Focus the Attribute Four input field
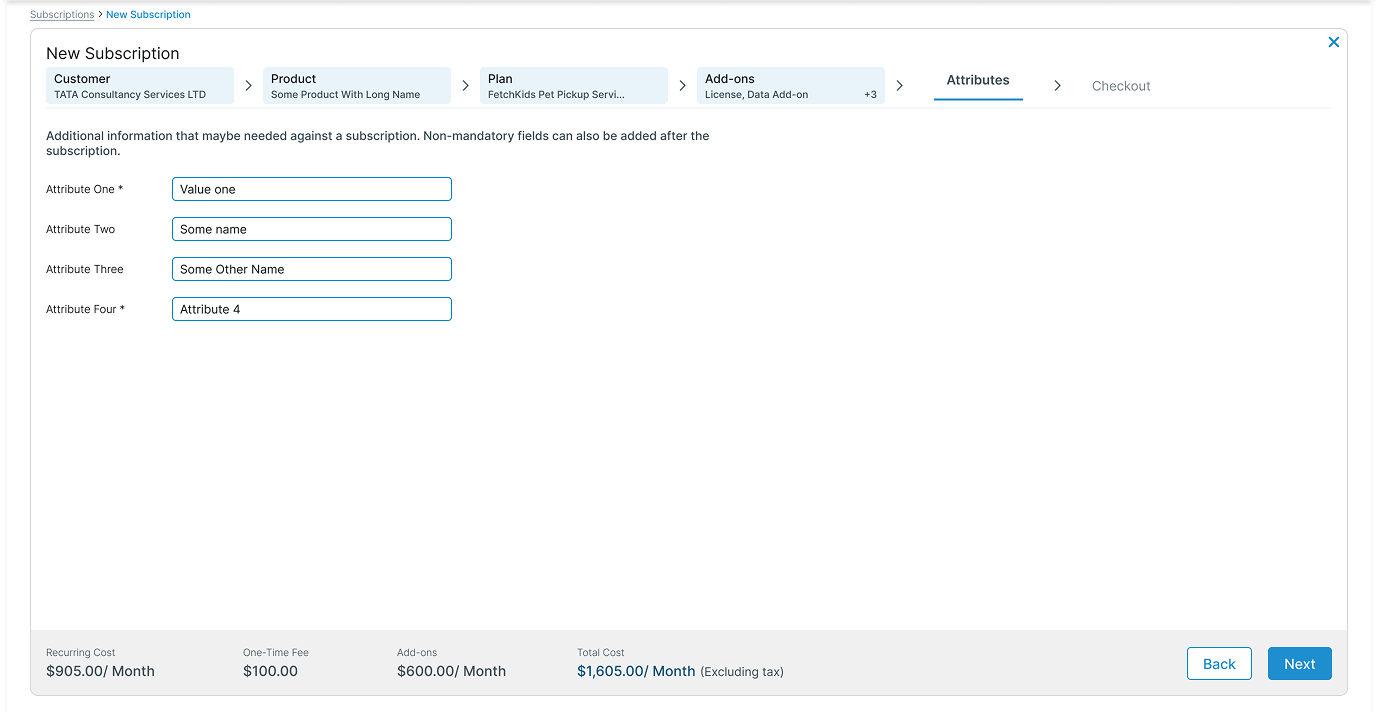 click(x=312, y=309)
